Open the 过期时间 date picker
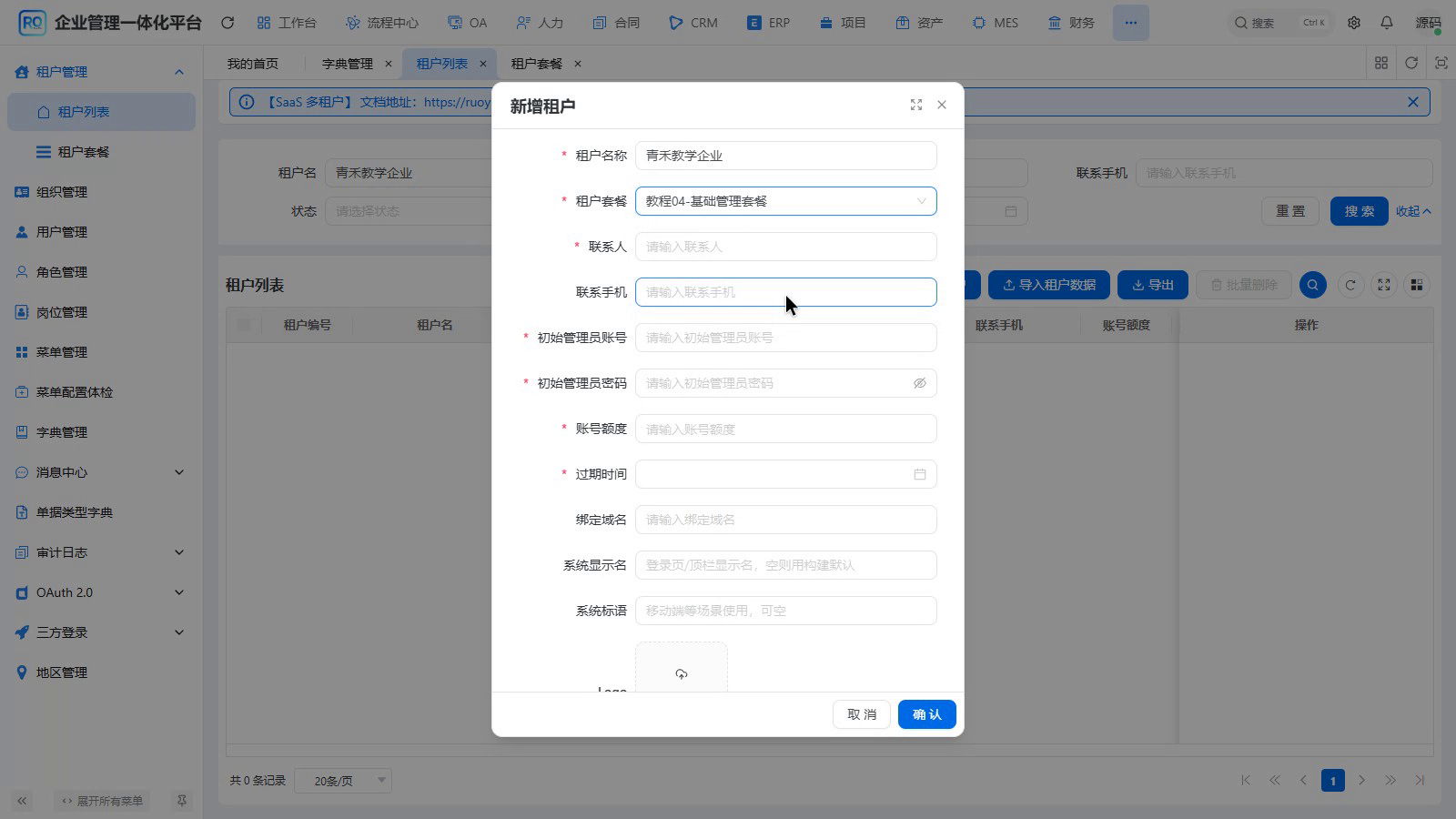Image resolution: width=1456 pixels, height=819 pixels. [786, 474]
